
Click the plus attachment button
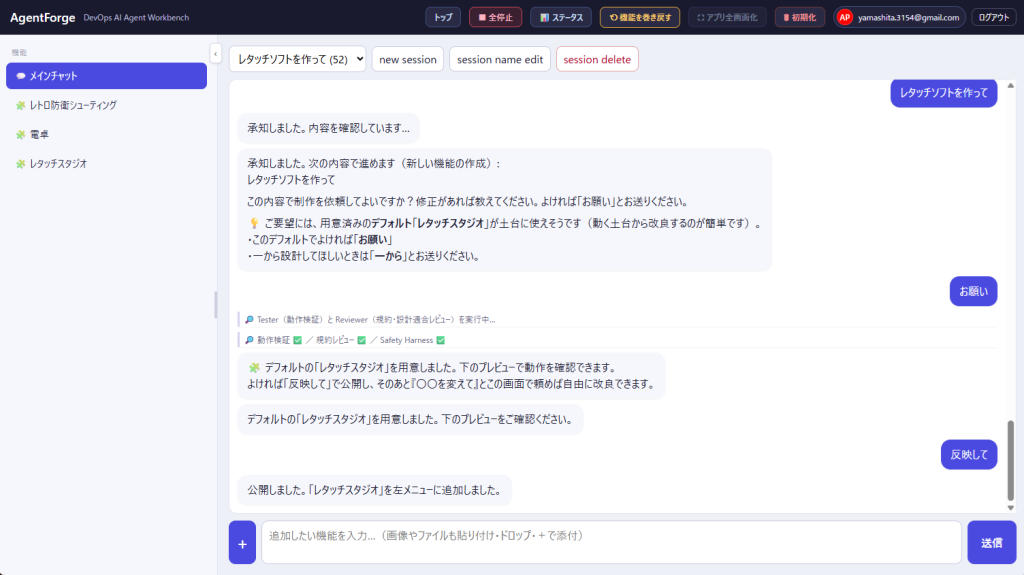coord(242,542)
